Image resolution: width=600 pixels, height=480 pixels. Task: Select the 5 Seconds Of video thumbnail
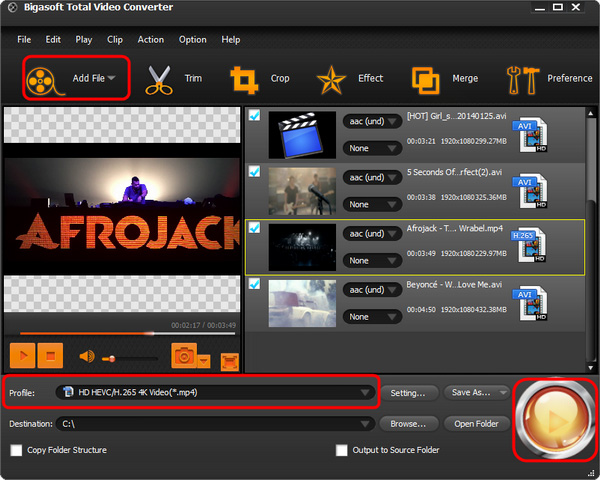[x=302, y=191]
